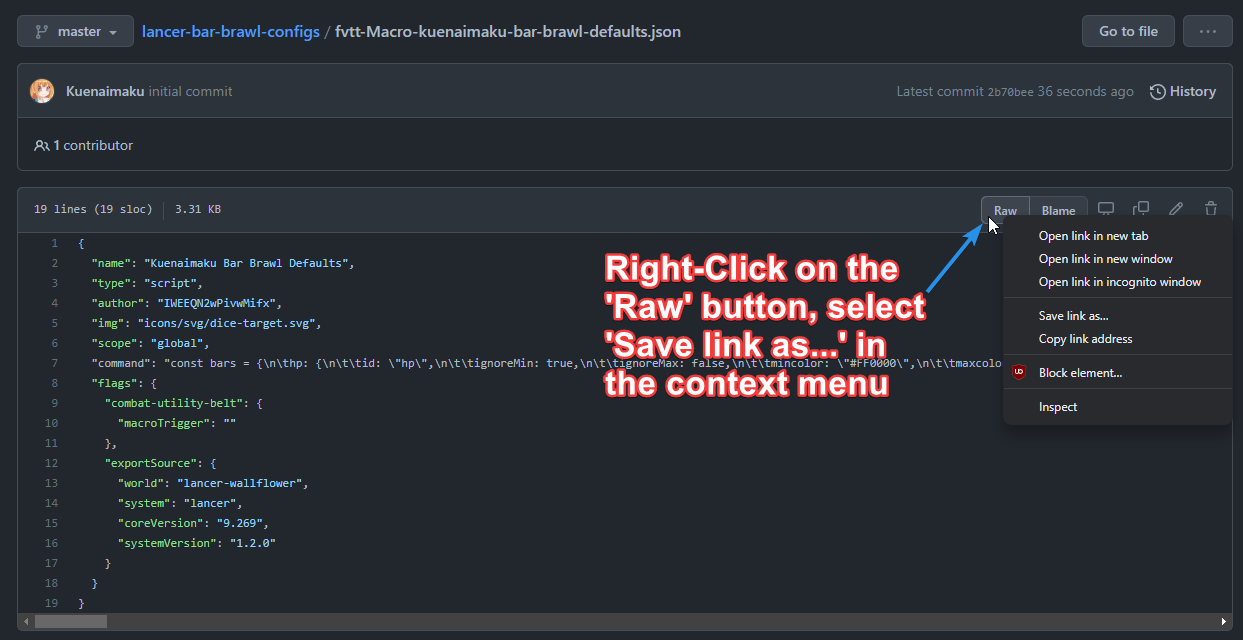Select 'Open link in new tab'
Image resolution: width=1243 pixels, height=640 pixels.
1117,236
